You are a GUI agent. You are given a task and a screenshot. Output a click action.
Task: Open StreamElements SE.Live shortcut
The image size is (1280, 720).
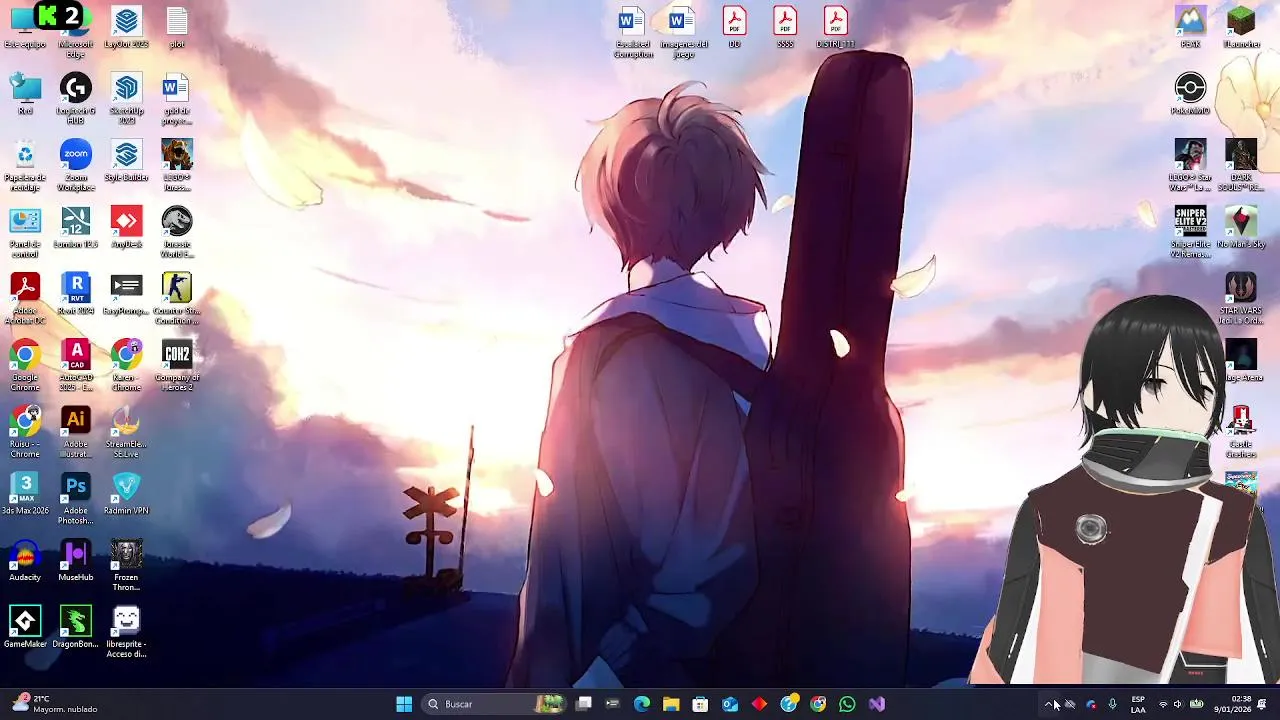point(126,431)
